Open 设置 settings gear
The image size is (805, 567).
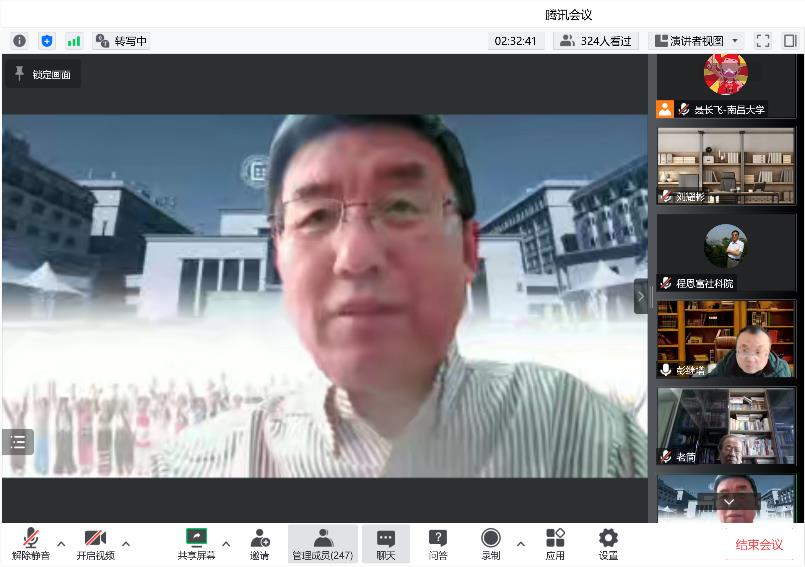click(608, 544)
